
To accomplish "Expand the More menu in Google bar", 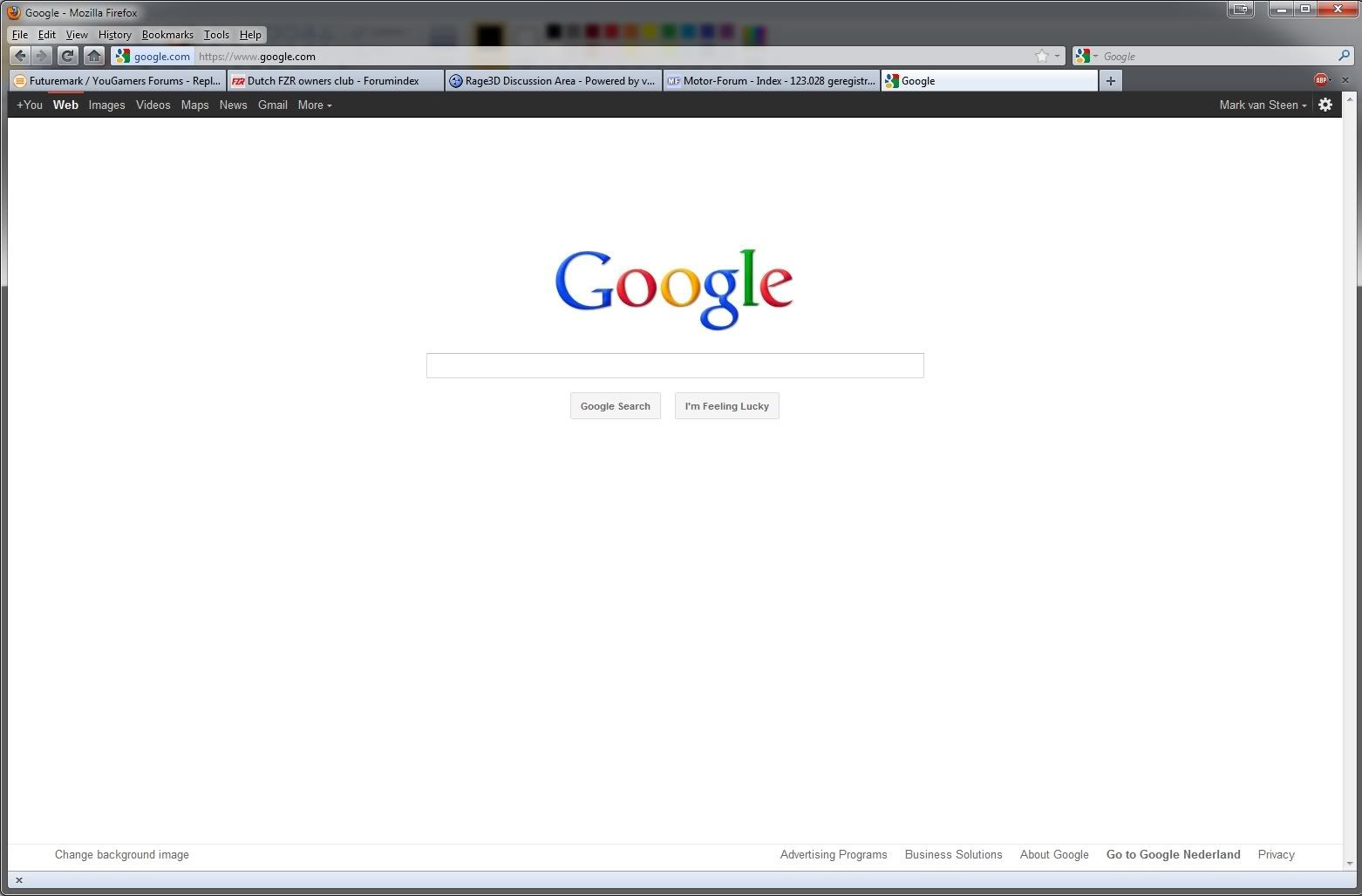I will point(315,105).
